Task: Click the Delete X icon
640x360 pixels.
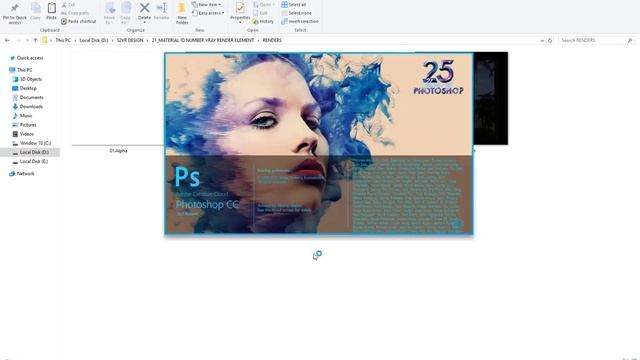Action: click(x=144, y=8)
